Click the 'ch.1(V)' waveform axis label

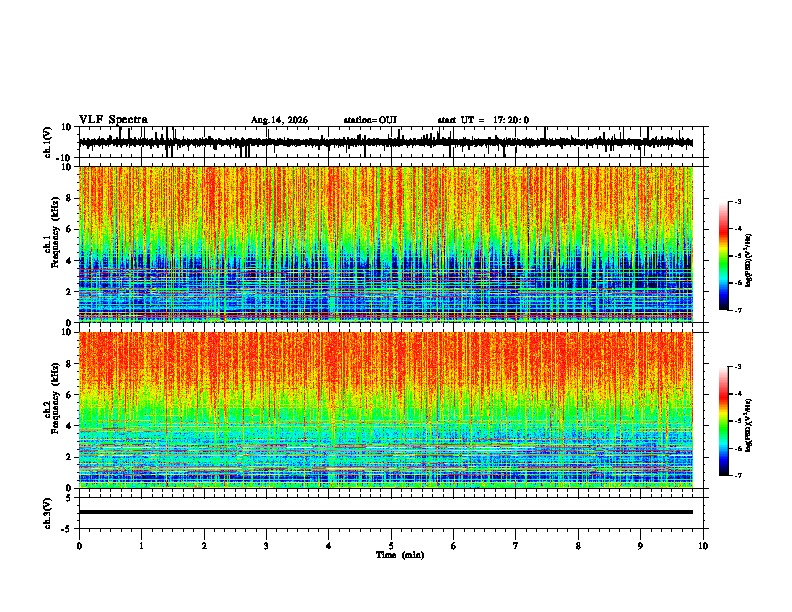[x=48, y=142]
